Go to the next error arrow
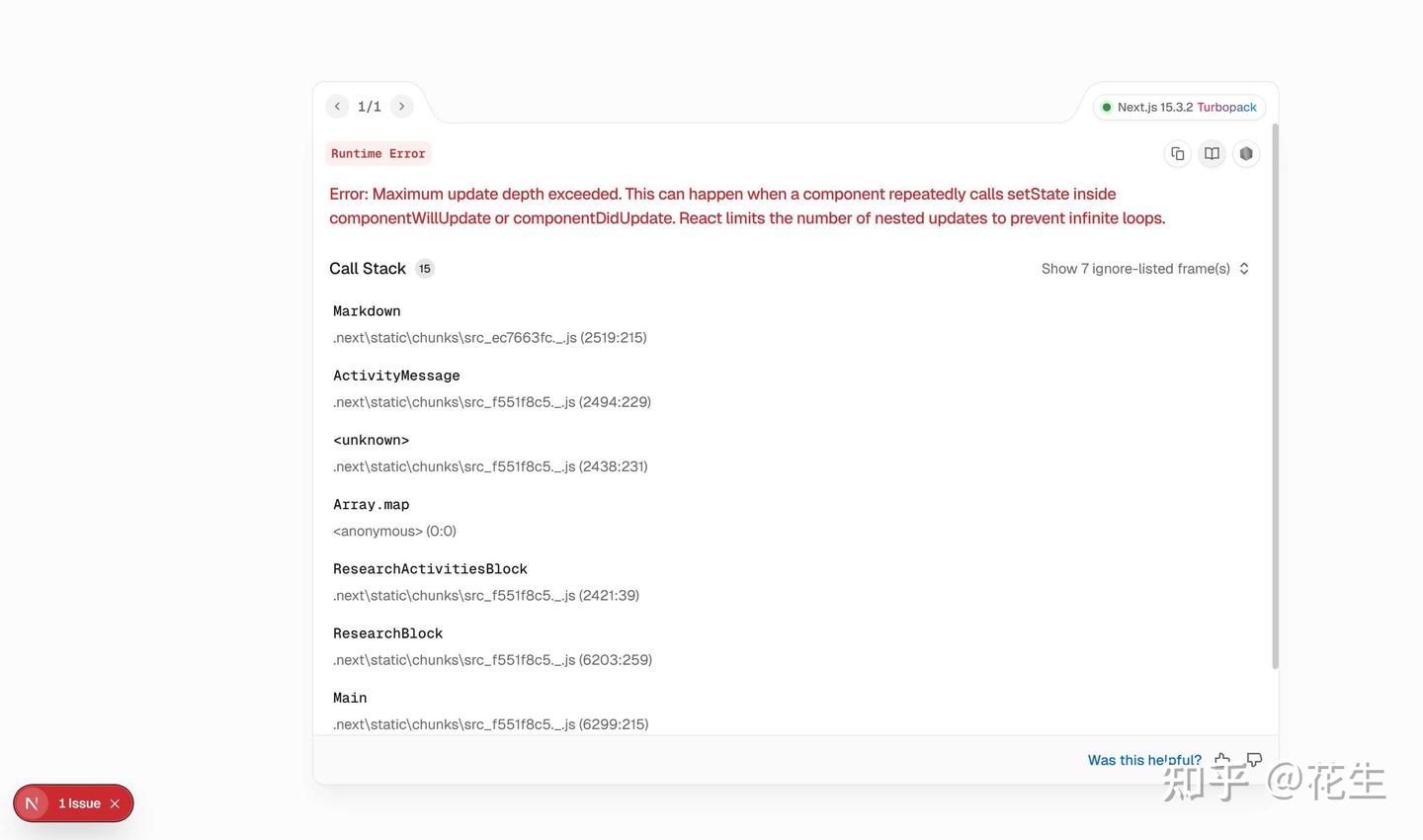The height and width of the screenshot is (840, 1423). (401, 107)
